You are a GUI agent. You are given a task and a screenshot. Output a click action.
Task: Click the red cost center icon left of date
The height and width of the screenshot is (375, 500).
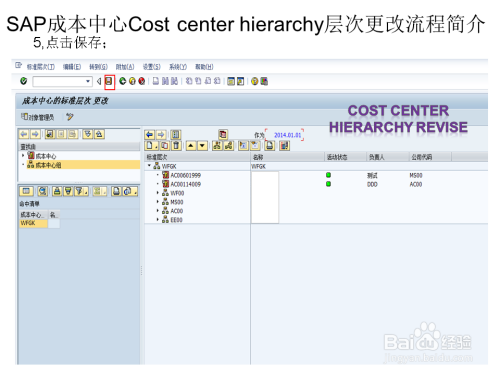(x=223, y=135)
